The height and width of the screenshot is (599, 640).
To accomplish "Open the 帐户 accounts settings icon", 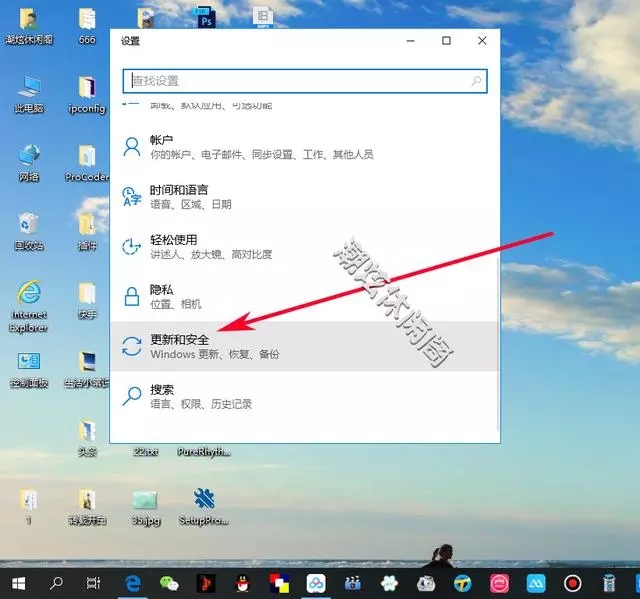I will coord(132,147).
